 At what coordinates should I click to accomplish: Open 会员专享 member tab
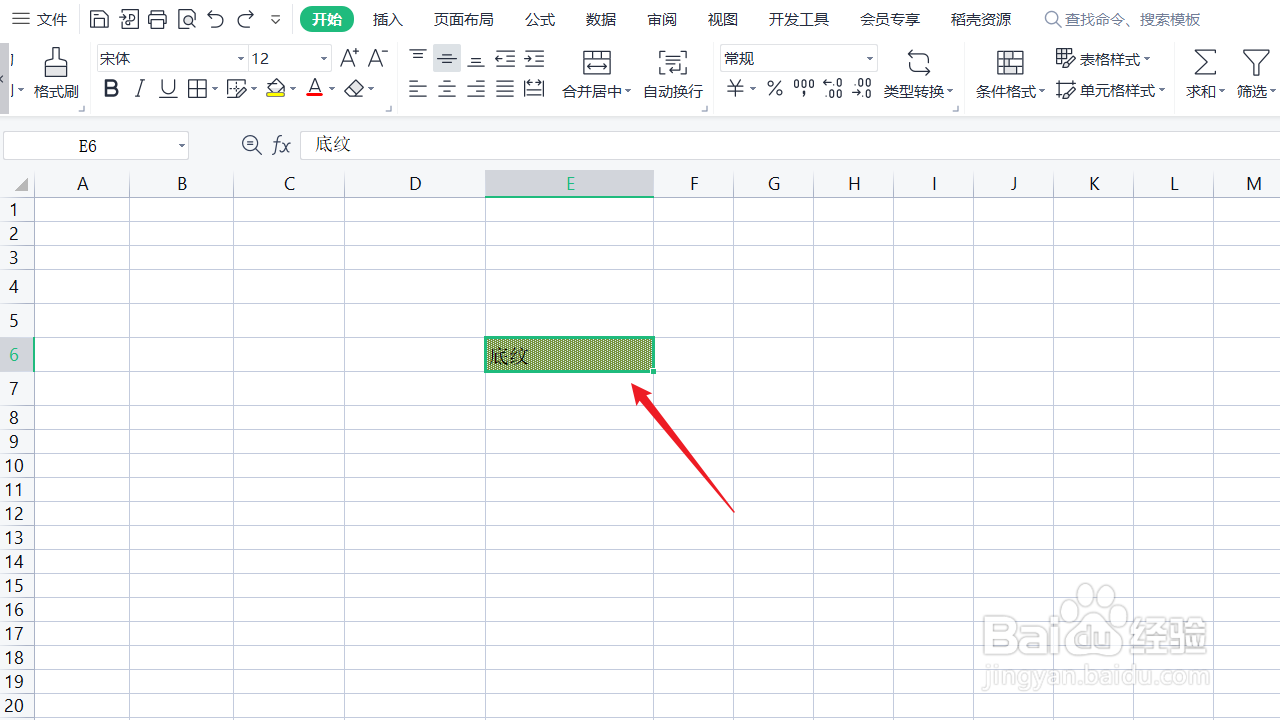pyautogui.click(x=890, y=19)
